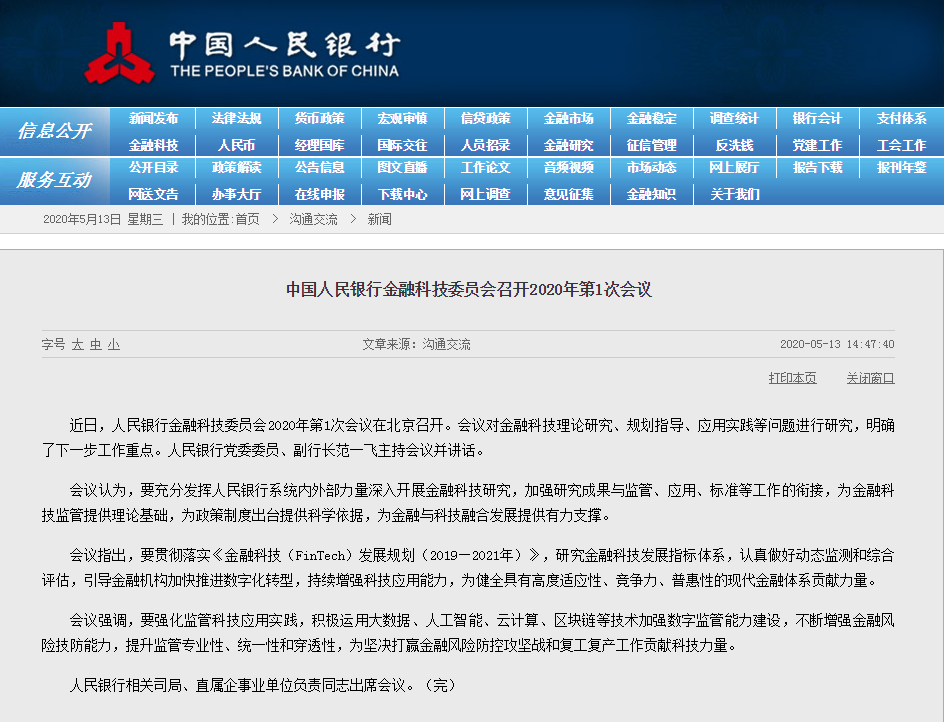Open 工会工作 menu item
Image resolution: width=948 pixels, height=722 pixels.
tap(901, 145)
